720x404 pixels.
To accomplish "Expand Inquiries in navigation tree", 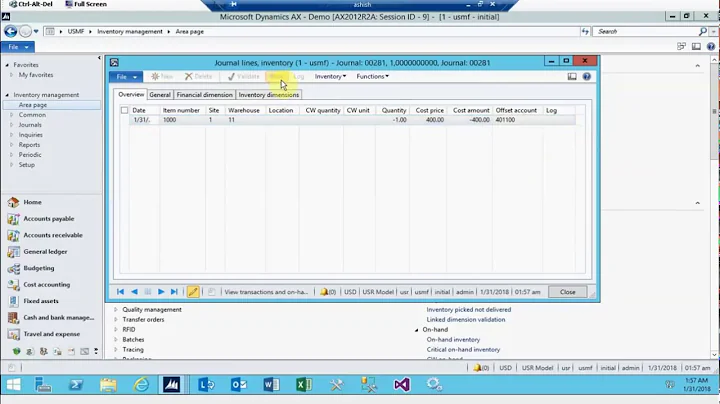I will click(x=11, y=135).
